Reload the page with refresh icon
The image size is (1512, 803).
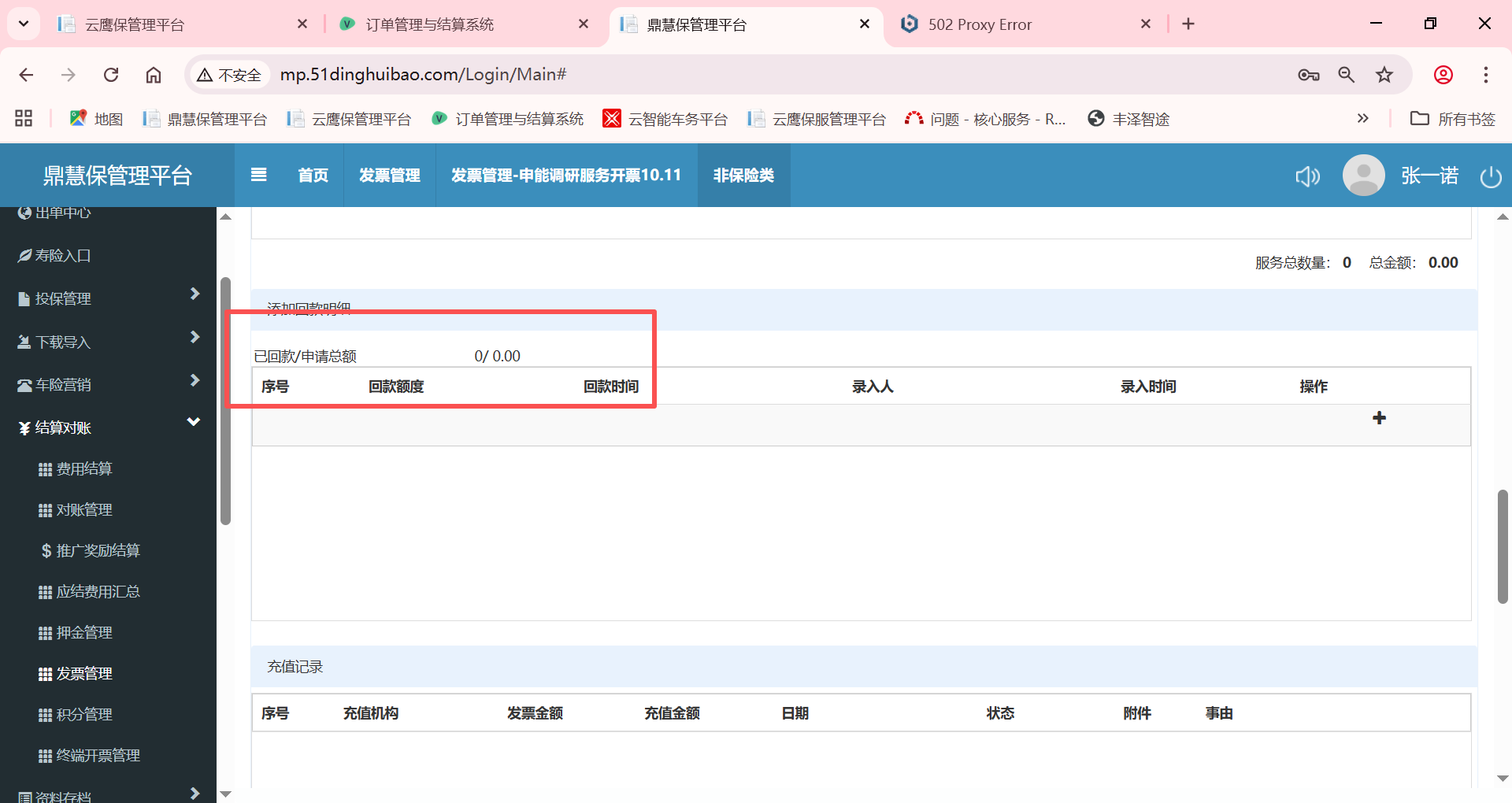[x=111, y=75]
